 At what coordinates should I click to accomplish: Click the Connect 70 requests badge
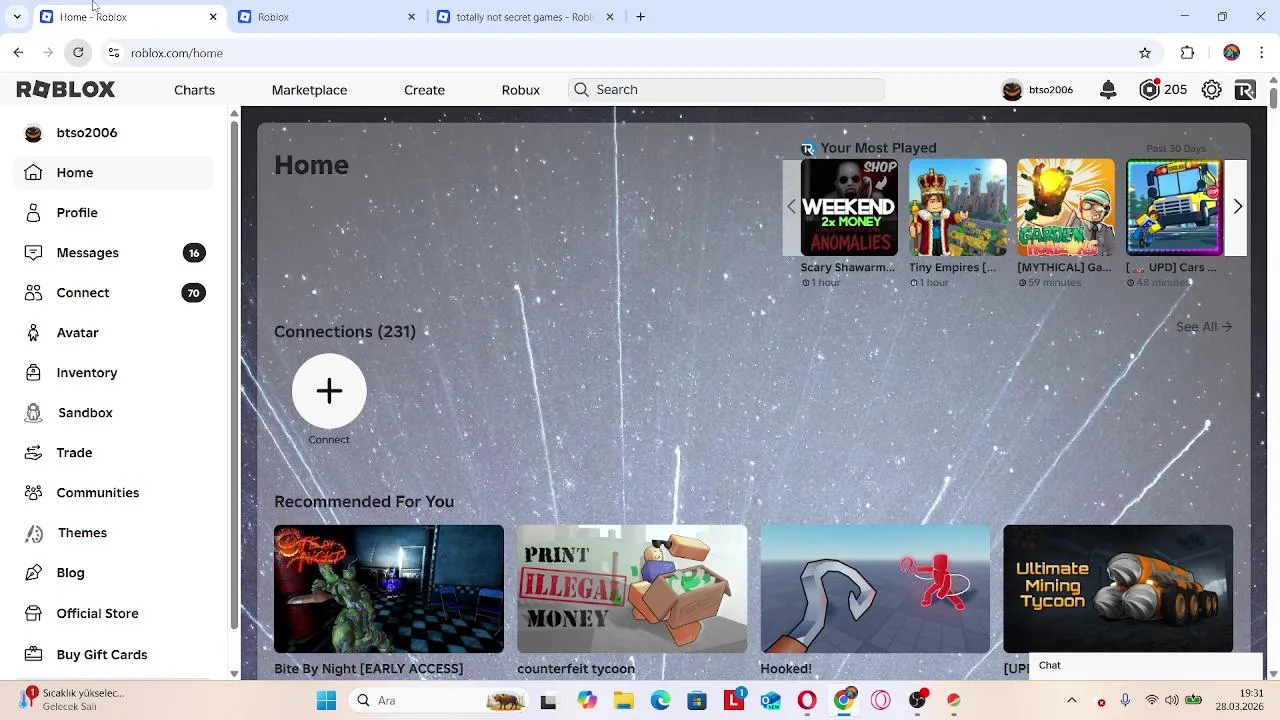click(x=194, y=293)
